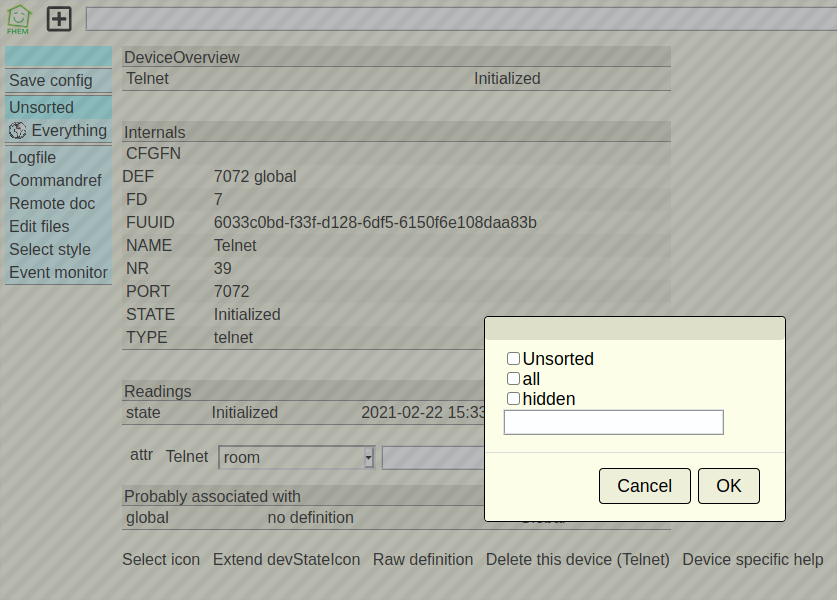Screen dimensions: 837x600
Task: Click Save config in sidebar
Action: (x=51, y=80)
